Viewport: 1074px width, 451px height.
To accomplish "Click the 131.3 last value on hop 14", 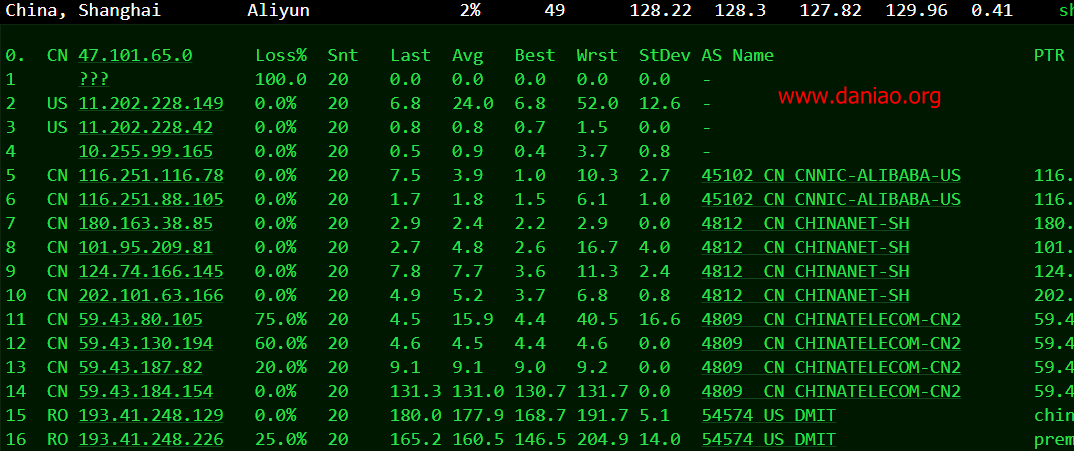I will tap(416, 391).
